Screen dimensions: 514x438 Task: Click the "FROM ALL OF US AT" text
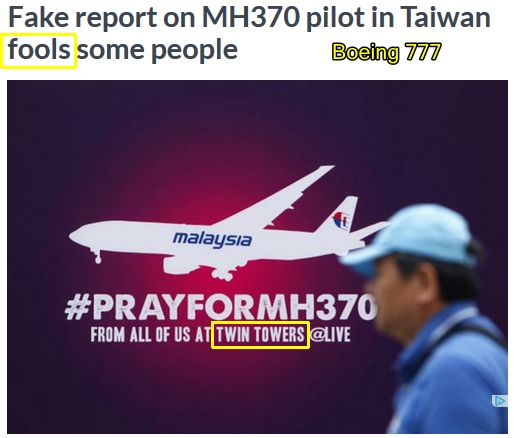pyautogui.click(x=150, y=335)
